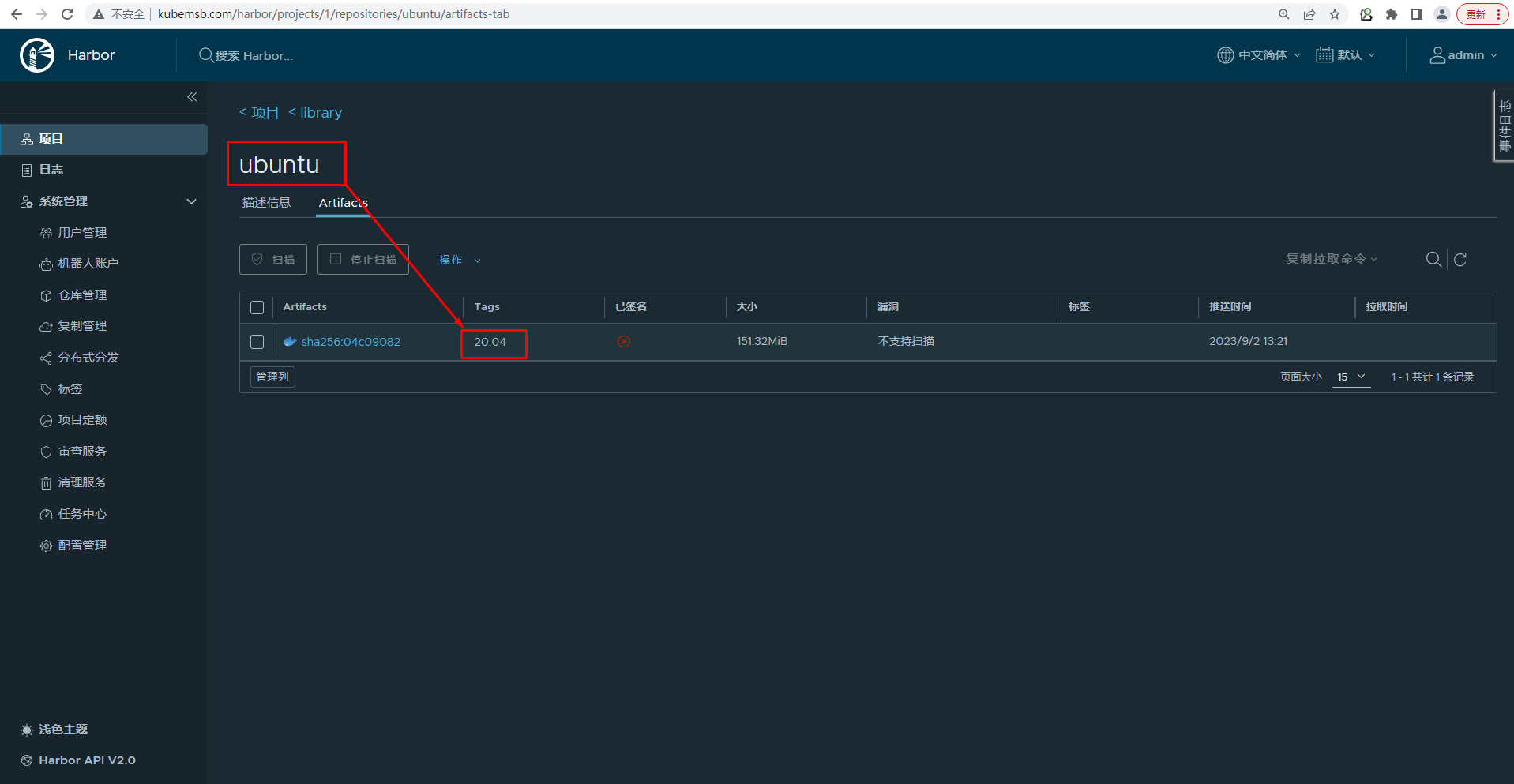The image size is (1514, 784).
Task: Click the 20.04 tag cell
Action: (490, 342)
